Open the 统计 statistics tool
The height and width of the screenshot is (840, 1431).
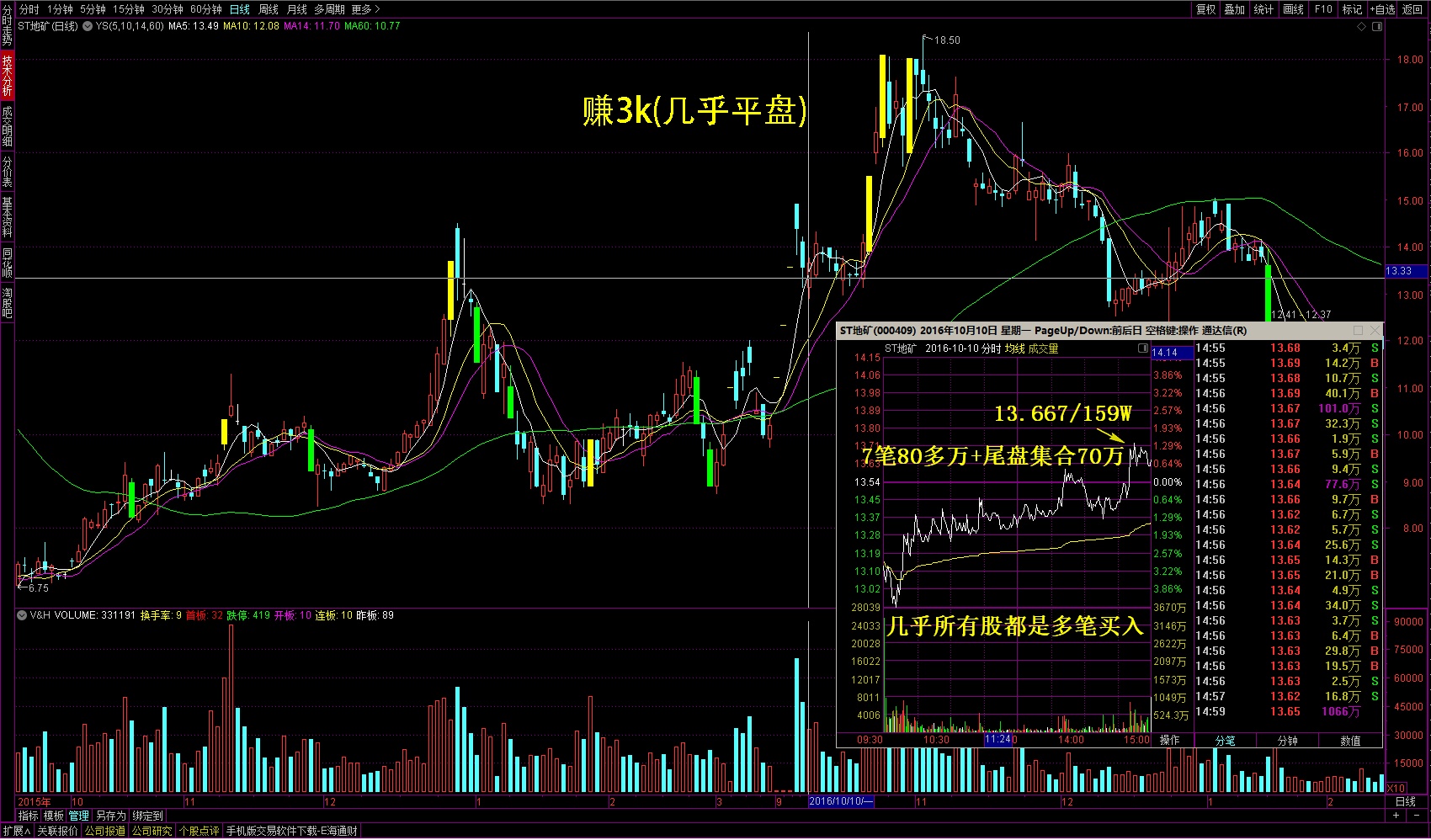point(1263,9)
